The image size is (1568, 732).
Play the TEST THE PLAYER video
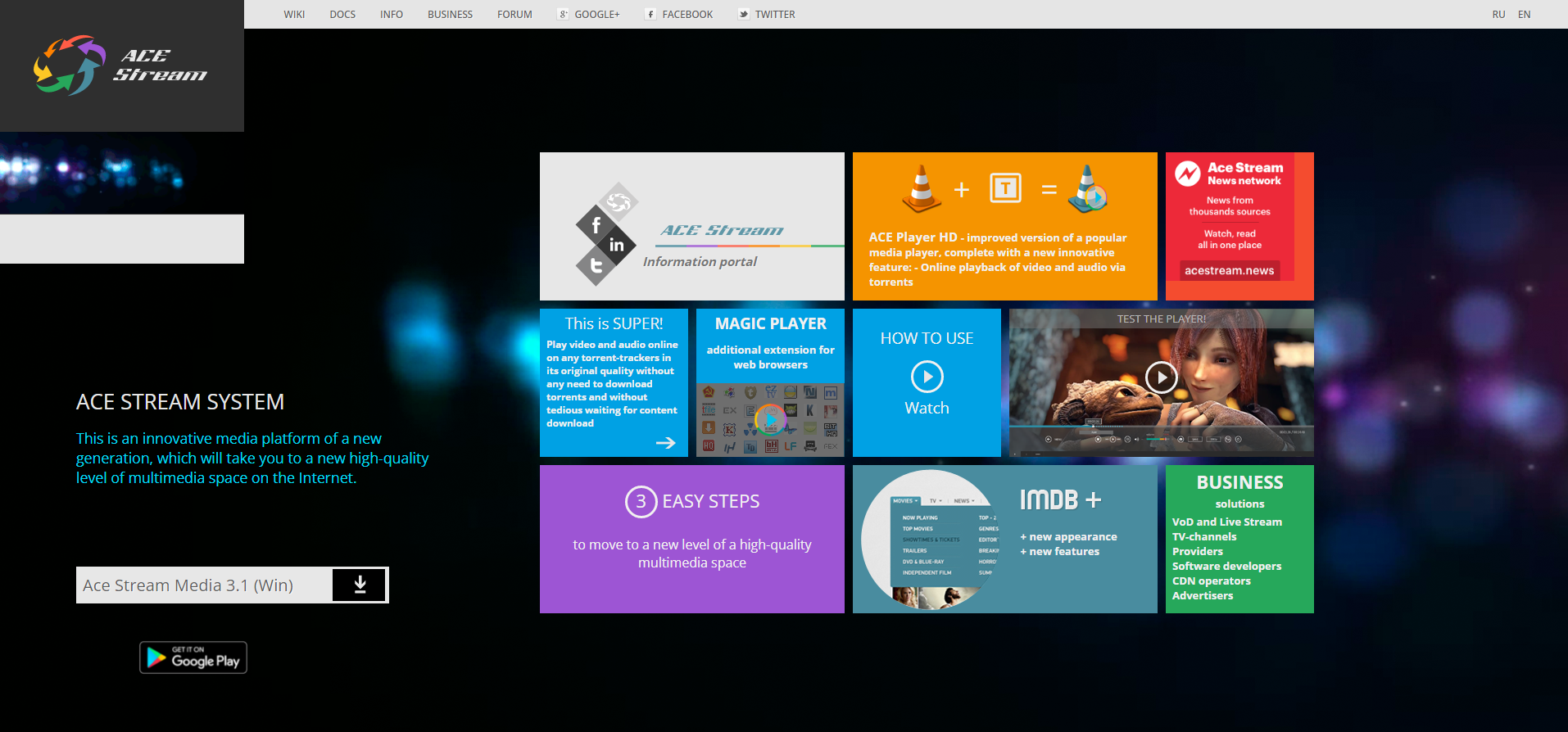tap(1162, 377)
